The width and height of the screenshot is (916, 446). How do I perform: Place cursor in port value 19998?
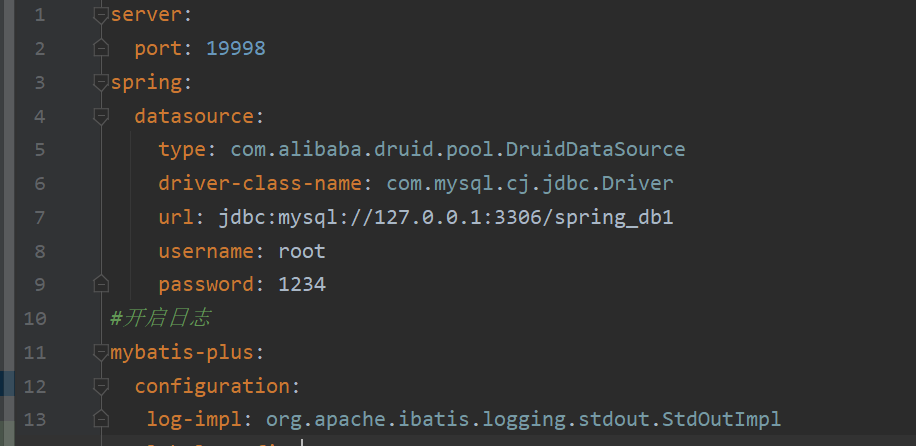236,49
